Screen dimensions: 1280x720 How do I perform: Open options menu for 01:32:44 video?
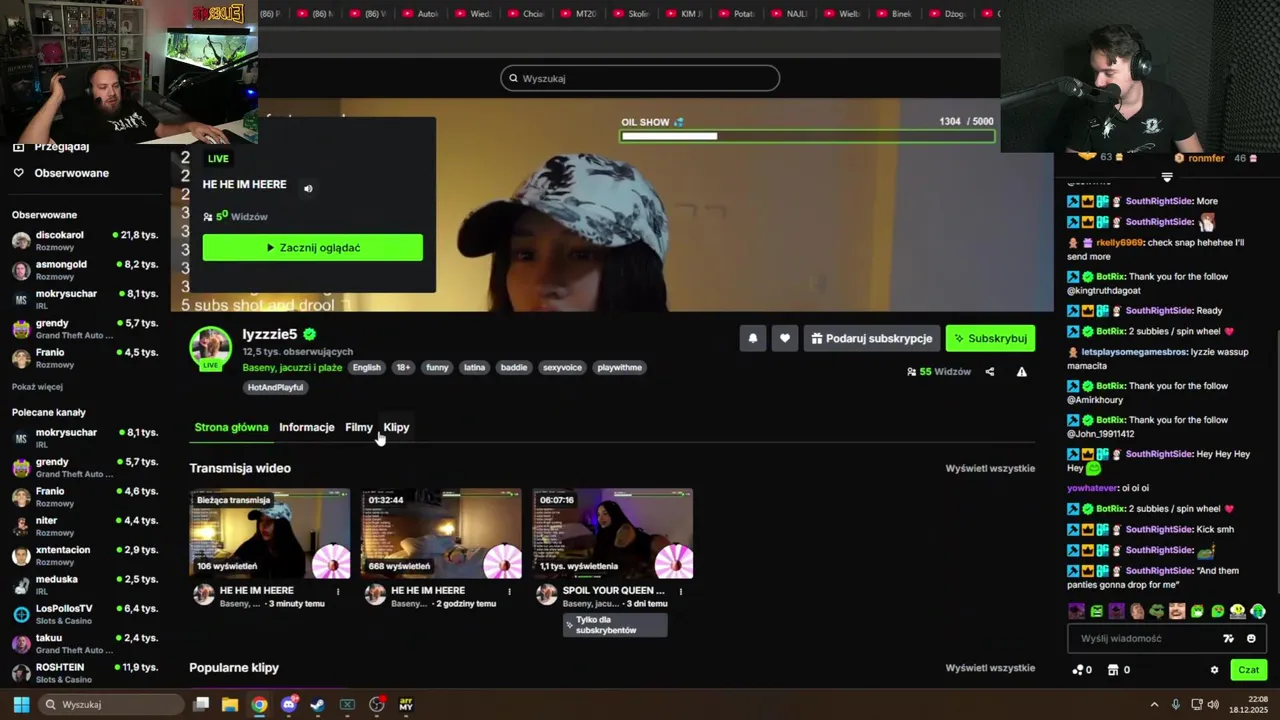(509, 592)
